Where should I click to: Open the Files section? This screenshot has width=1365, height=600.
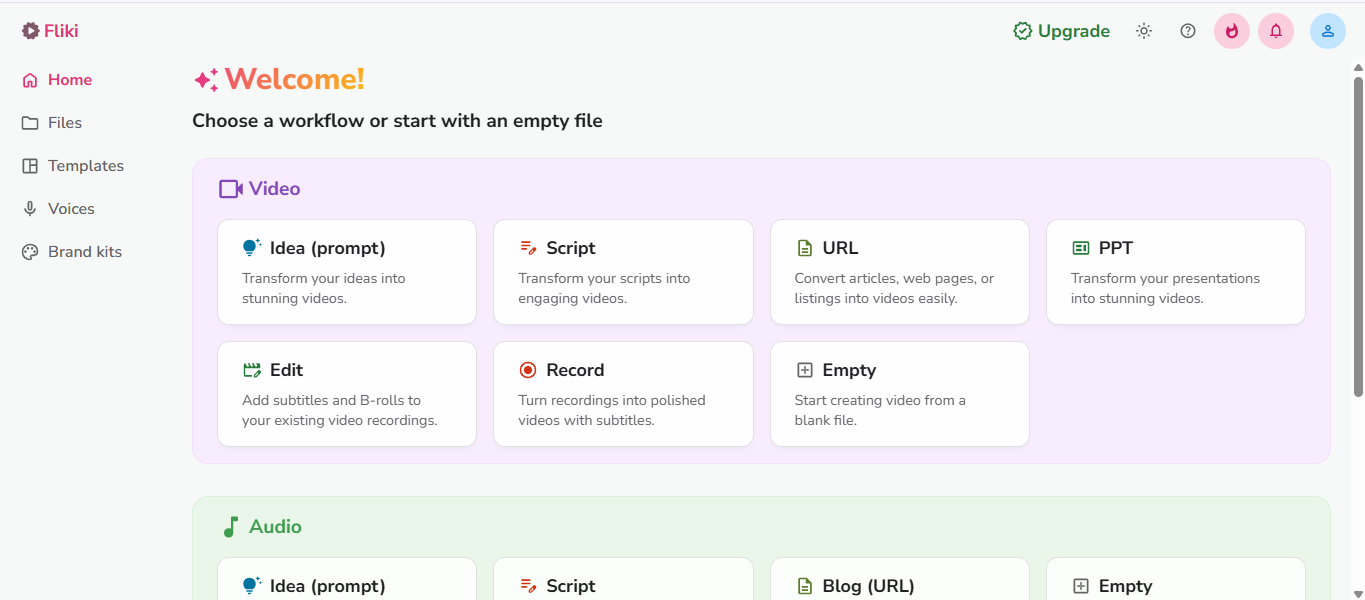[63, 122]
